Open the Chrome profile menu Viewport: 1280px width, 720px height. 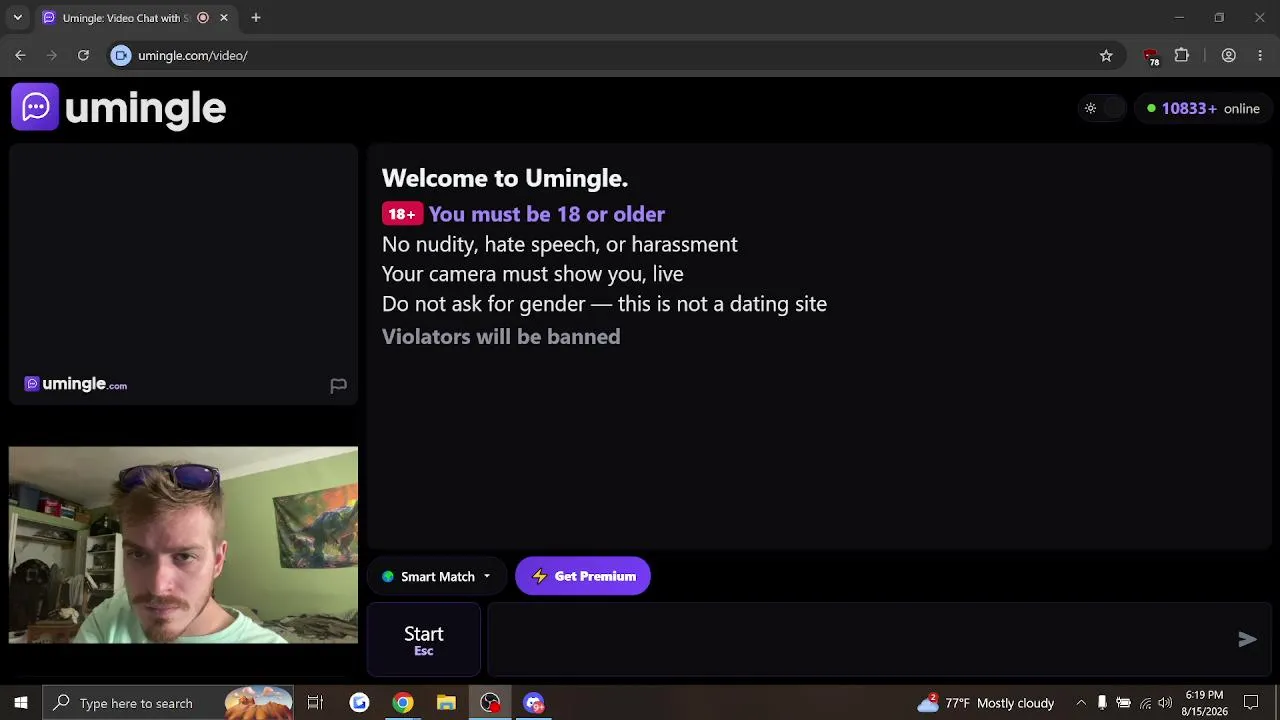click(x=1229, y=56)
